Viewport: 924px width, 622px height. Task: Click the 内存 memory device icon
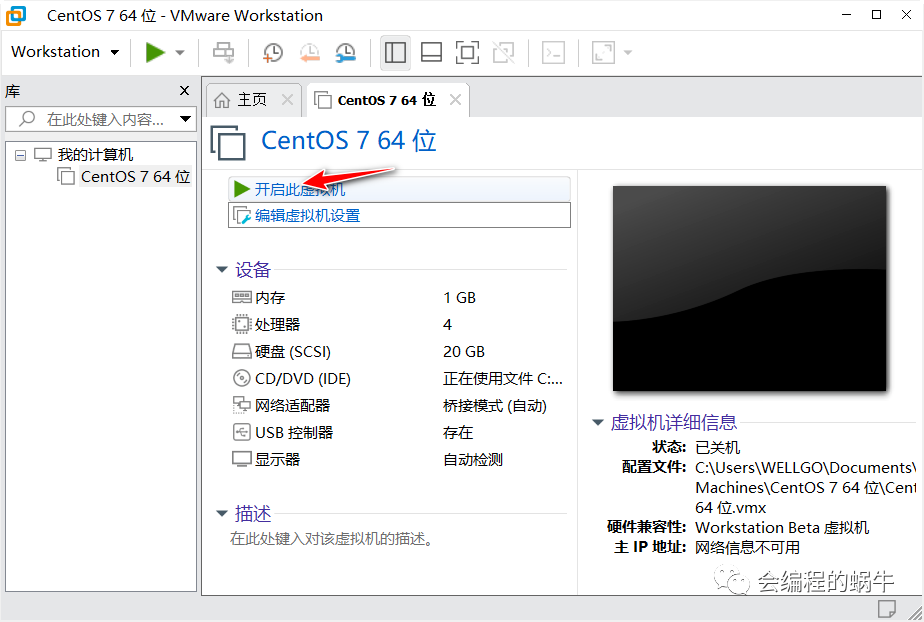[242, 297]
